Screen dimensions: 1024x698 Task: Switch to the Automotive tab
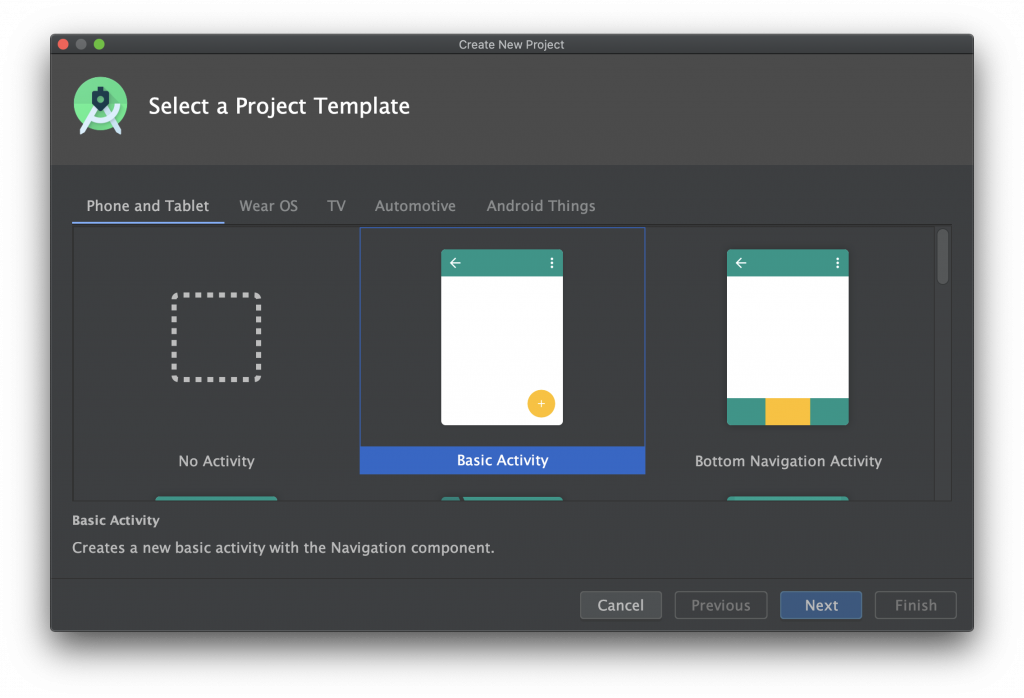(x=415, y=206)
